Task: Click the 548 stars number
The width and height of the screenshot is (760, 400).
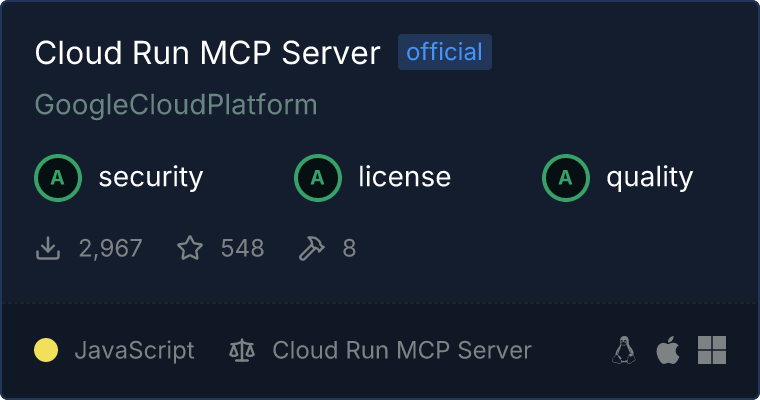Action: [x=242, y=248]
